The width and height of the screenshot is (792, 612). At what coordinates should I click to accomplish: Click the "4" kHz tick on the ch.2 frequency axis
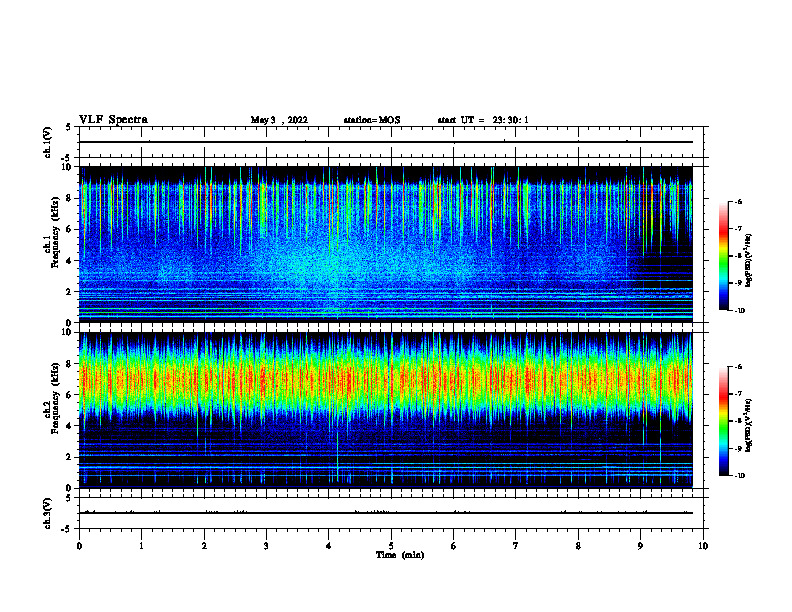coord(70,426)
